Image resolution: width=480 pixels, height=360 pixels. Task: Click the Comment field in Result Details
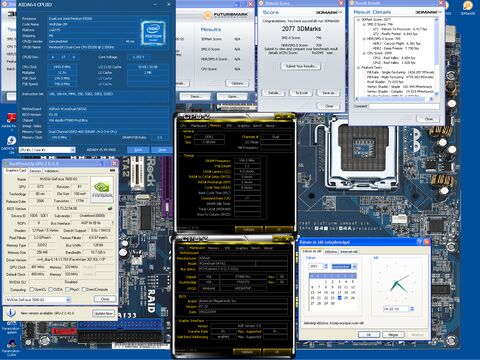404,106
